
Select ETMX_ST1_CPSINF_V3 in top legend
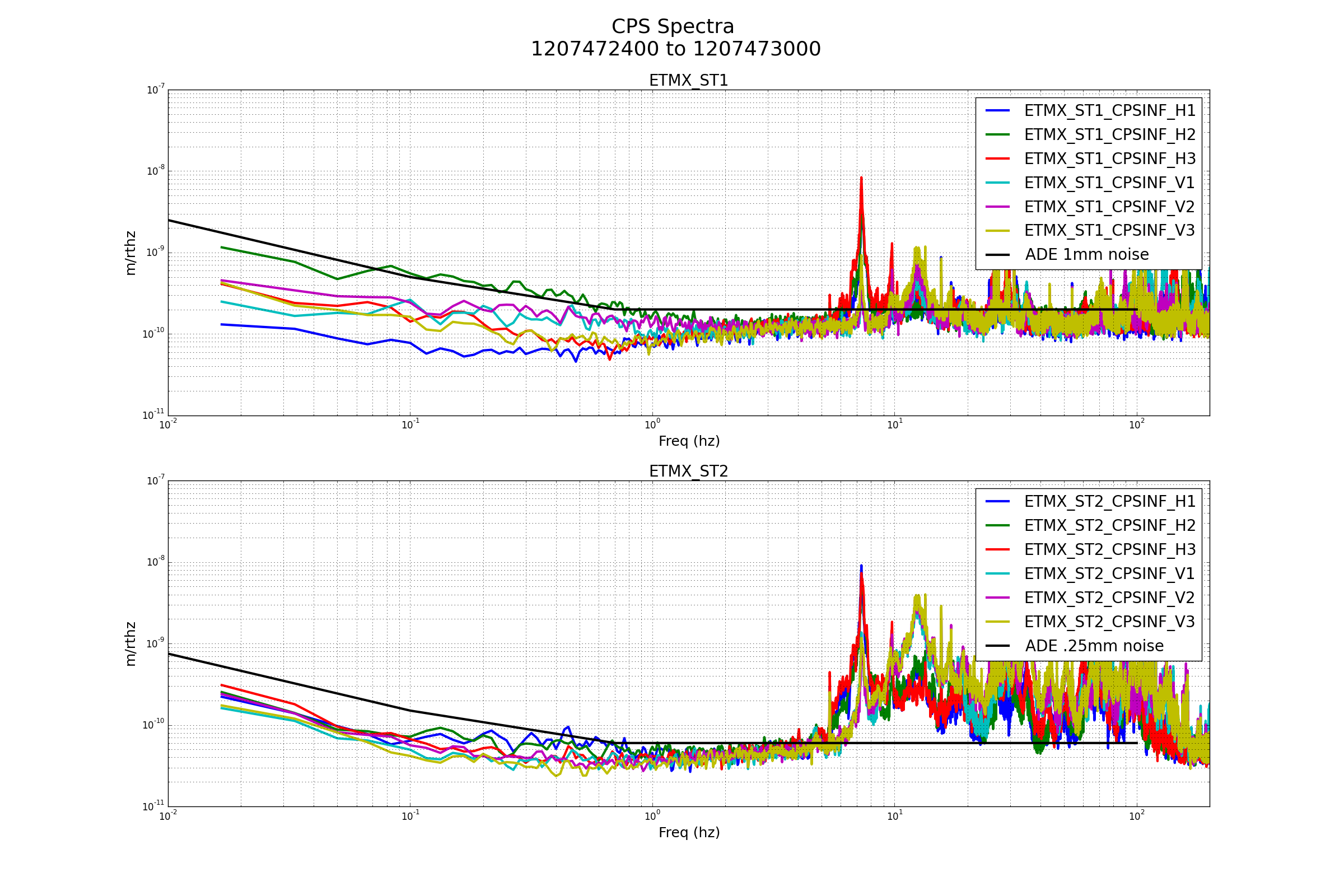pos(1109,231)
